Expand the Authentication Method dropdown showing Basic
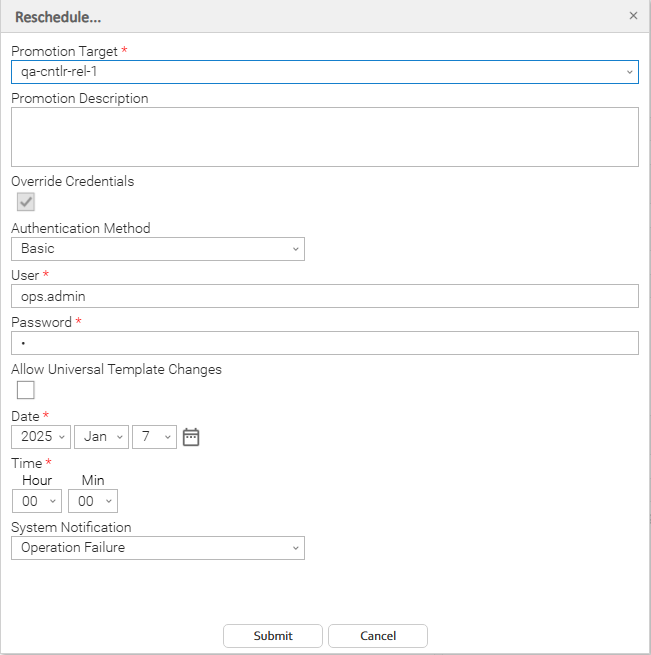This screenshot has height=655, width=651. [158, 249]
